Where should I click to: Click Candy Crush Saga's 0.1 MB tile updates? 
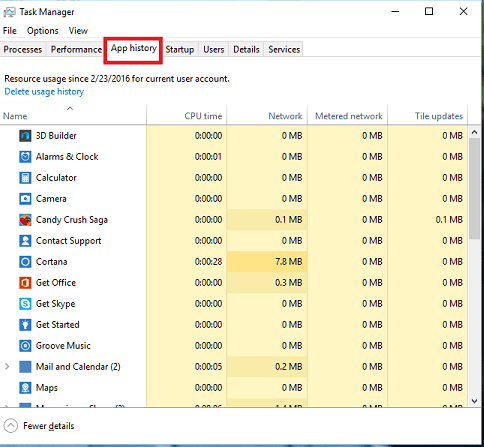coord(449,220)
